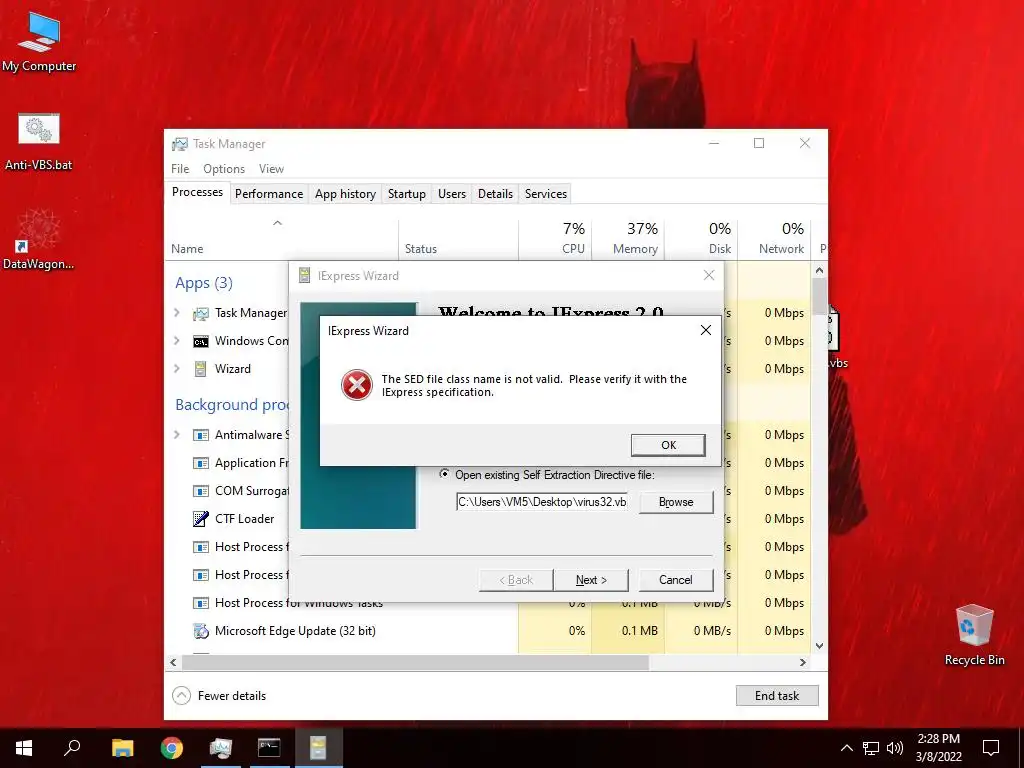Expand the Antimalware Service row
Viewport: 1024px width, 768px height.
(176, 434)
